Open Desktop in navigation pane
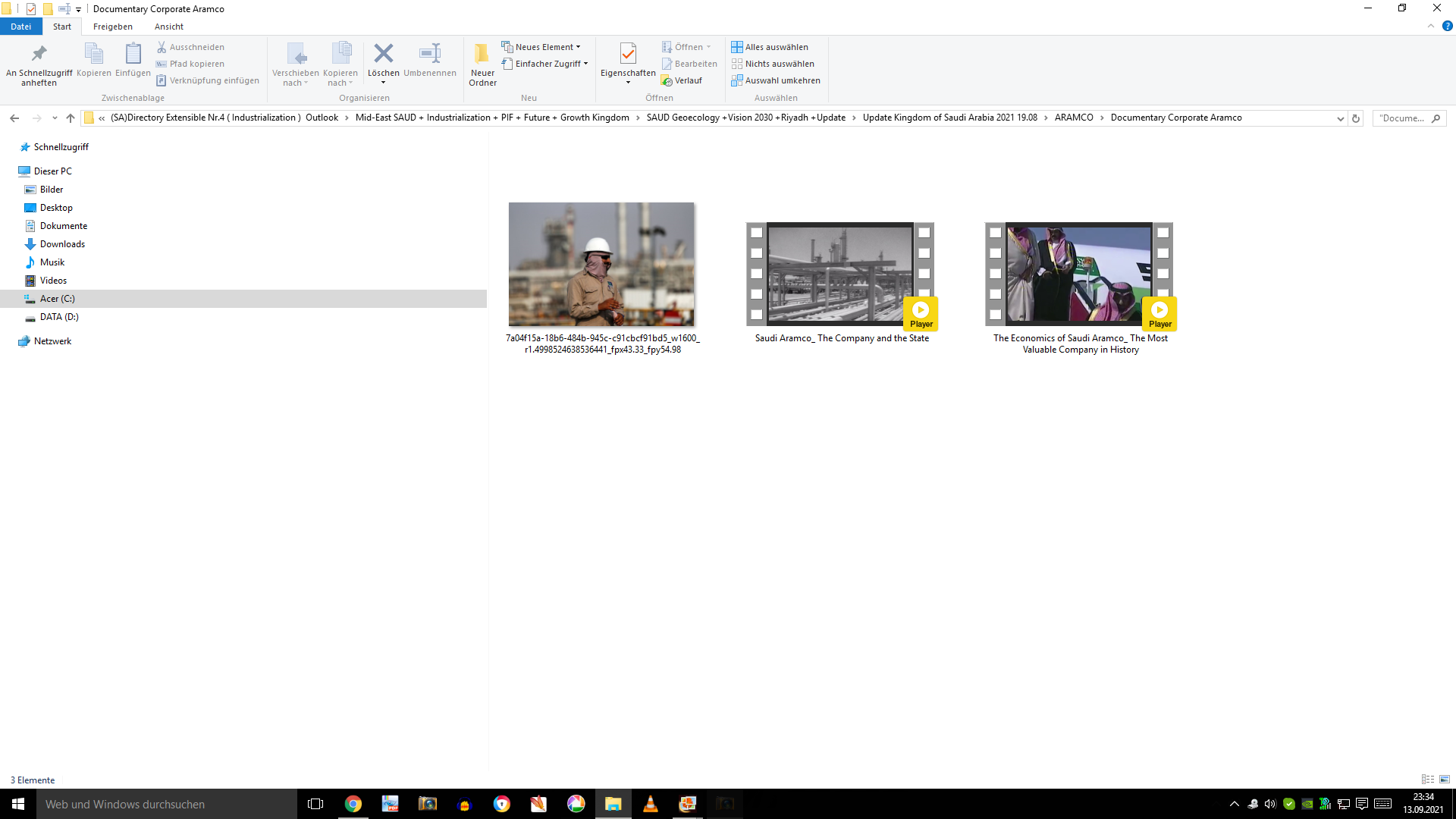Screen dimensions: 1456x819 click(56, 208)
